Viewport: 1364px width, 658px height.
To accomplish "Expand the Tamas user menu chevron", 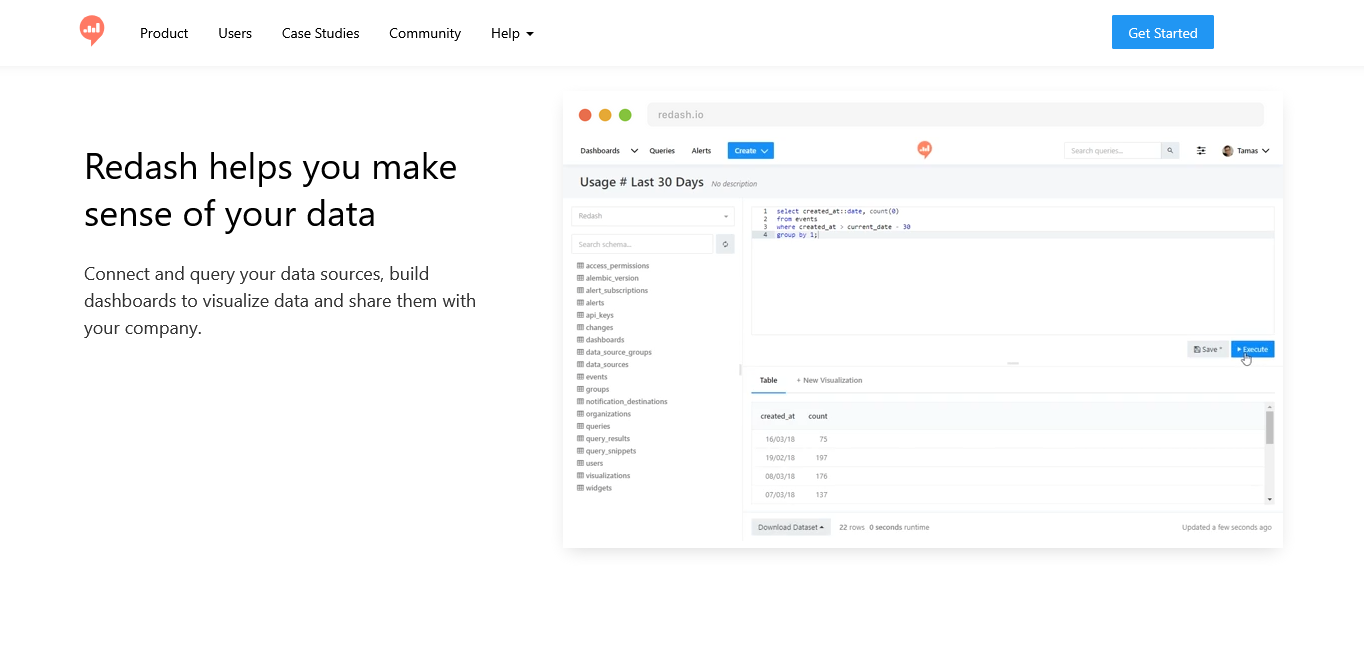I will [x=1266, y=151].
